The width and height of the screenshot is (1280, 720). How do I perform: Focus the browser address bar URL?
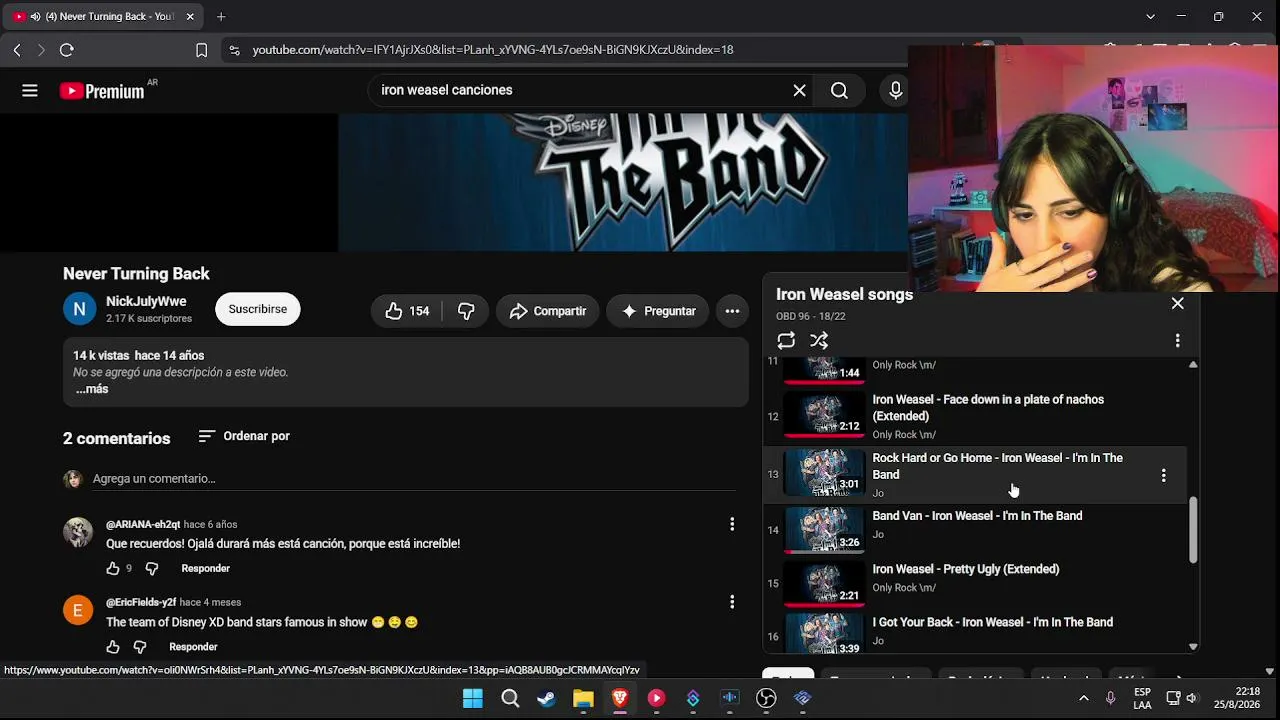click(493, 50)
